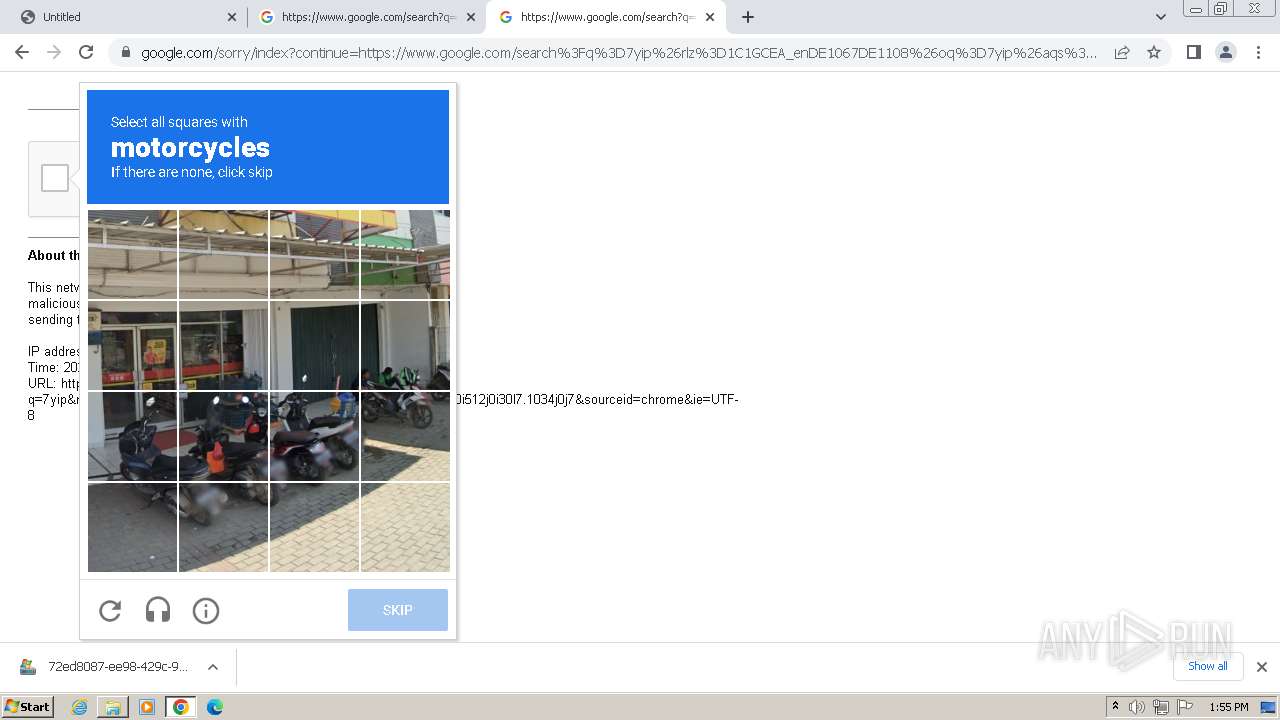Expand the tab search dropdown
Screen dimensions: 1280x720
tap(1161, 17)
